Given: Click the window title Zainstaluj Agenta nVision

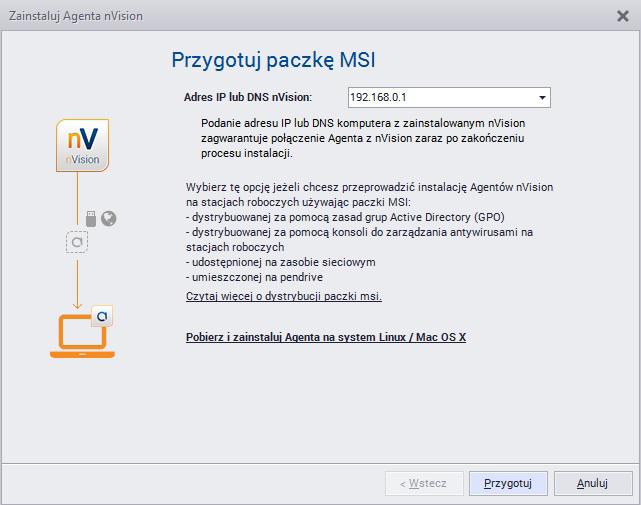Looking at the screenshot, I should coord(76,16).
